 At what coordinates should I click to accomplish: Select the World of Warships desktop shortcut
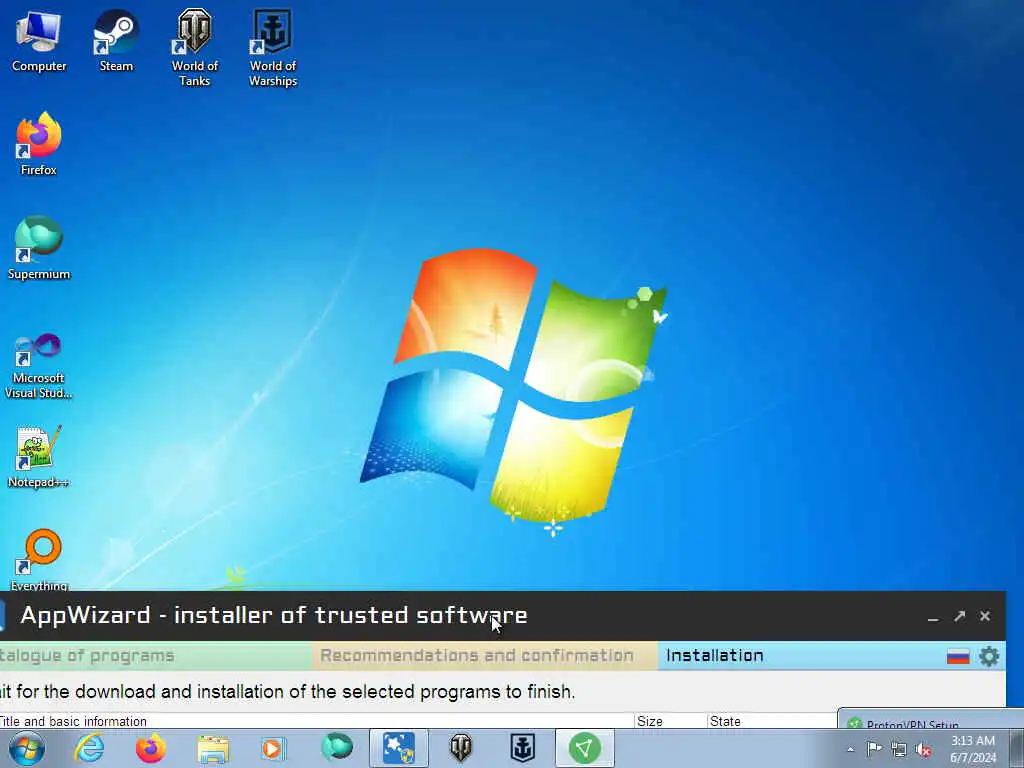click(x=273, y=48)
